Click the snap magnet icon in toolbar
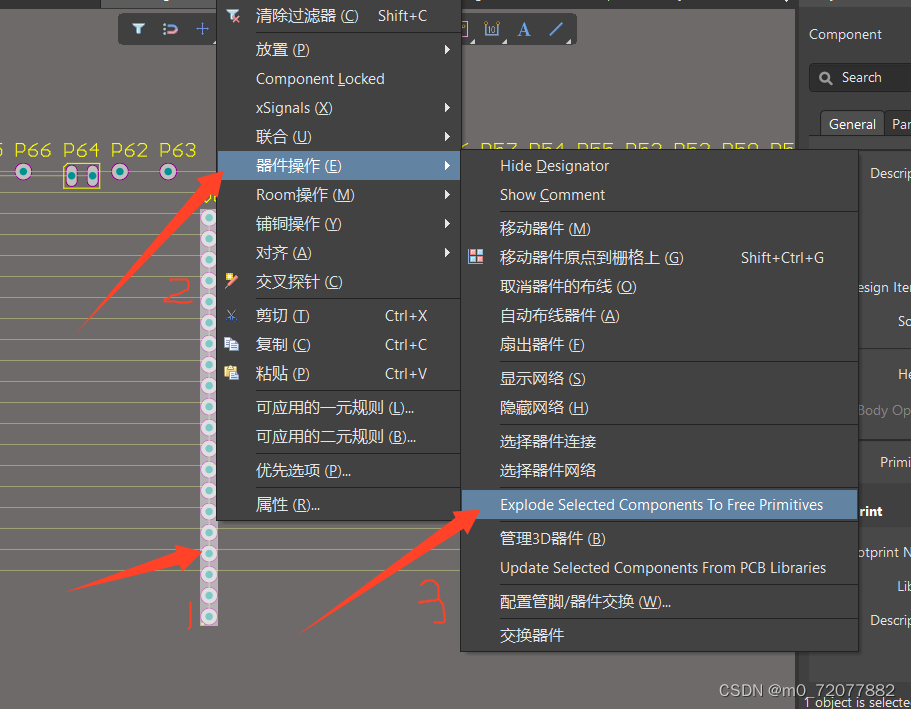The width and height of the screenshot is (911, 709). (x=170, y=29)
